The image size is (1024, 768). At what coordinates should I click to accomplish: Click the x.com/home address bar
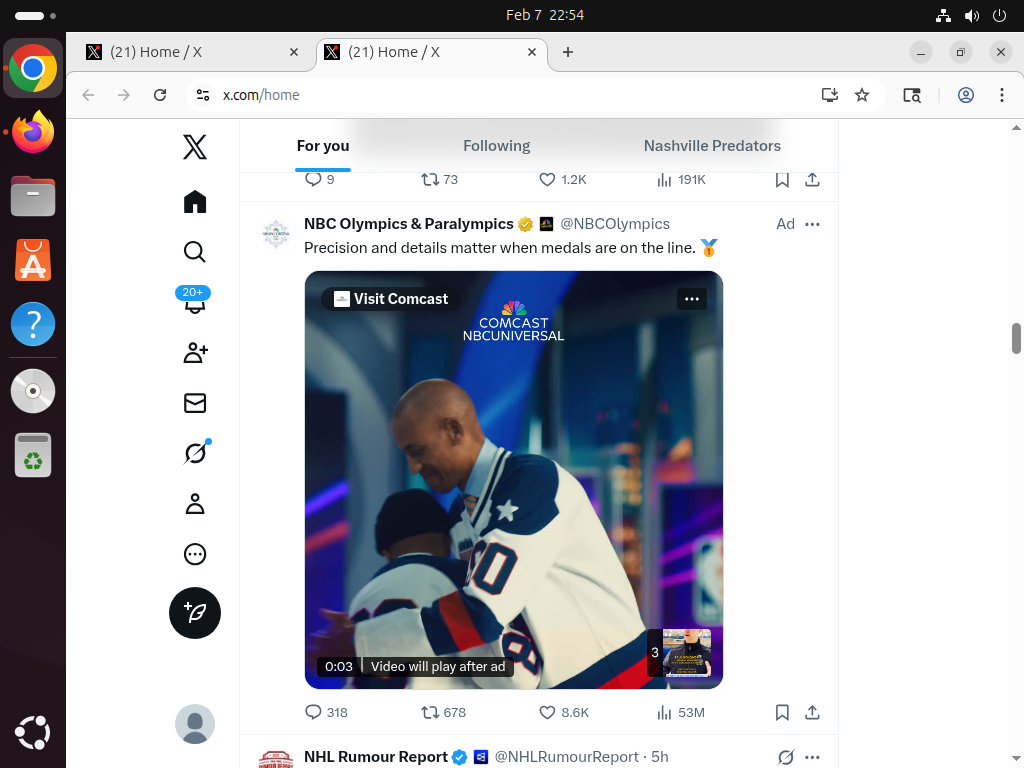[500, 95]
